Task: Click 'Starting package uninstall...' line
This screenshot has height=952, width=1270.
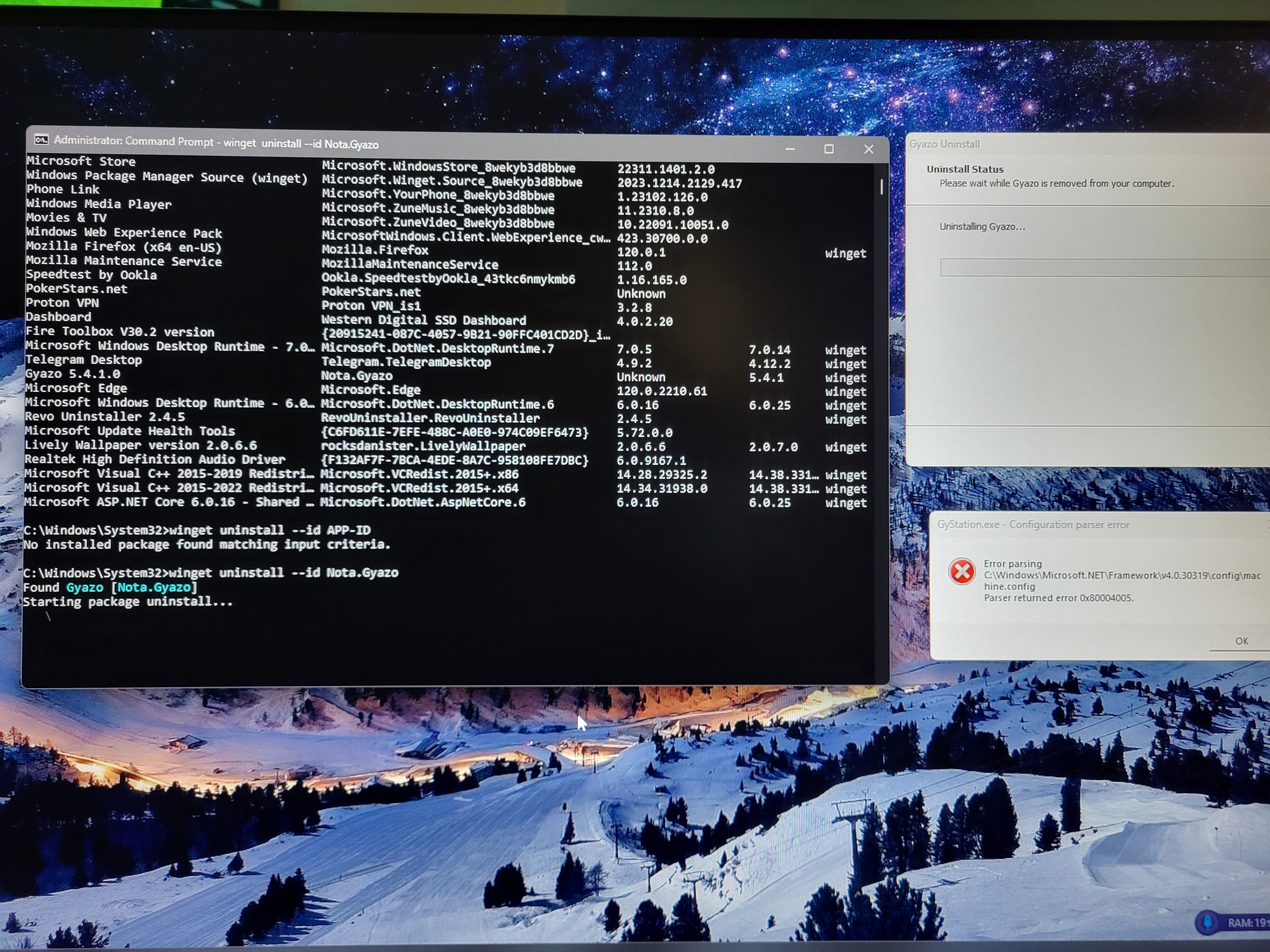Action: (128, 601)
